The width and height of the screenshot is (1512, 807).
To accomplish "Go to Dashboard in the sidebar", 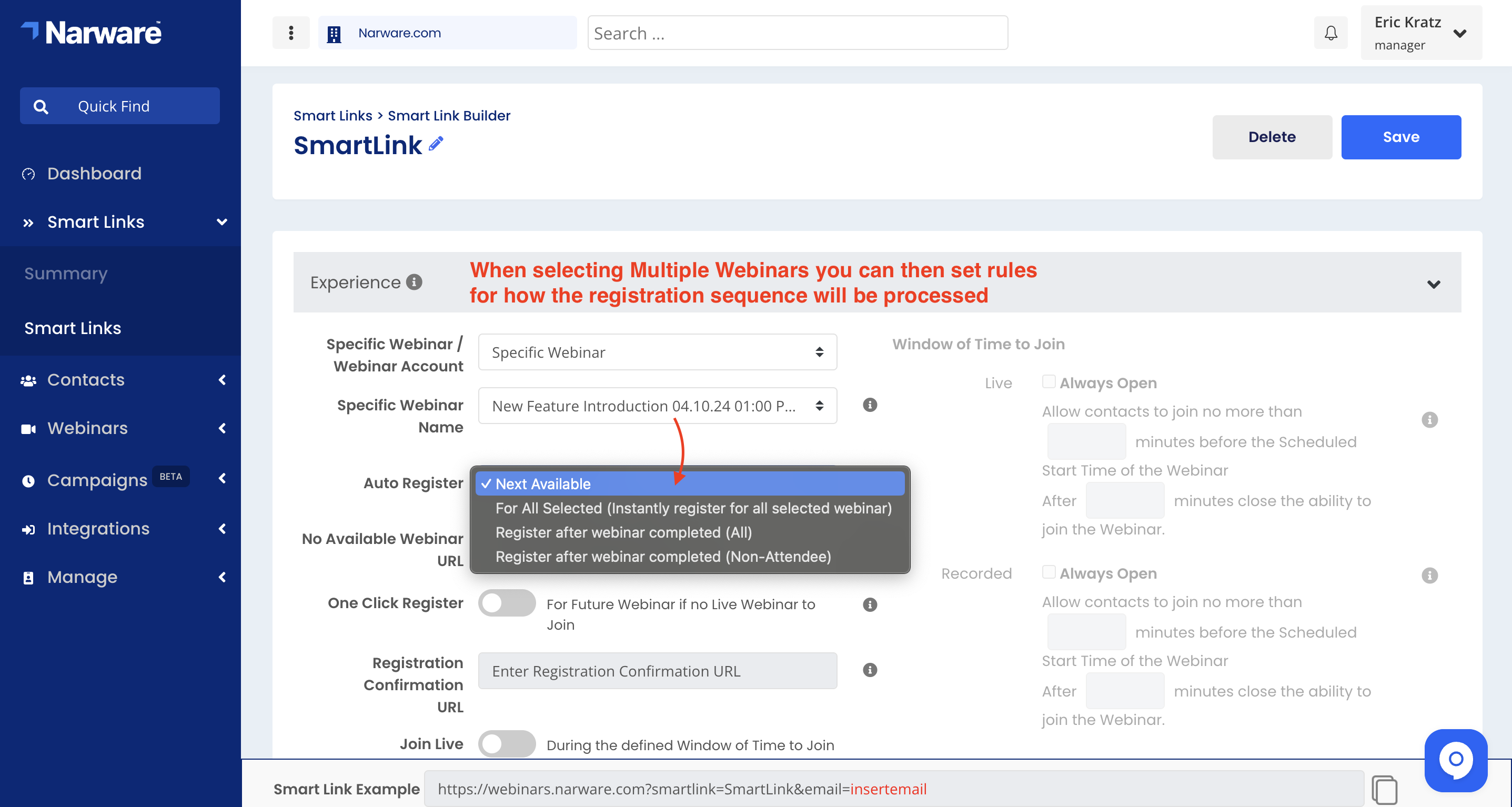I will 94,174.
